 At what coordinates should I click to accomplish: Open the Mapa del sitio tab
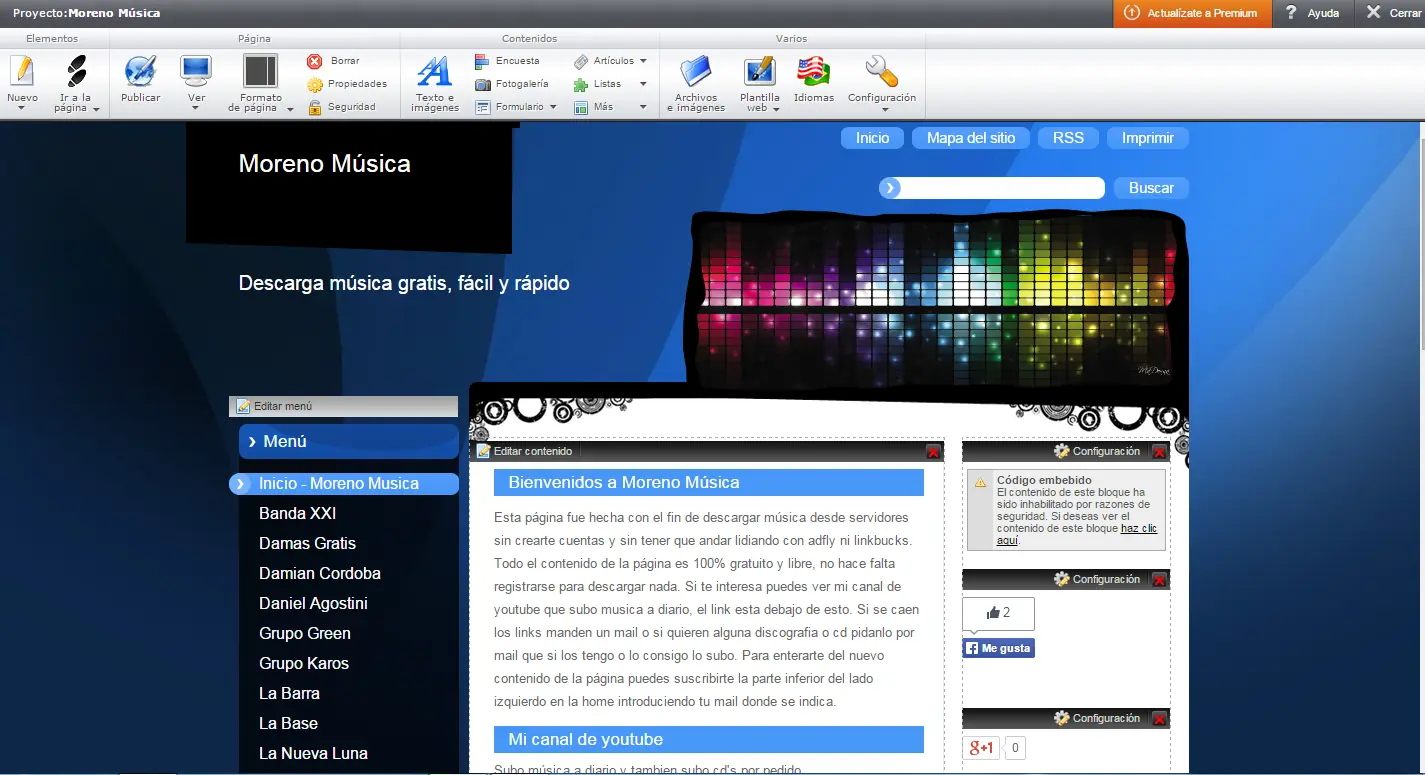tap(970, 138)
